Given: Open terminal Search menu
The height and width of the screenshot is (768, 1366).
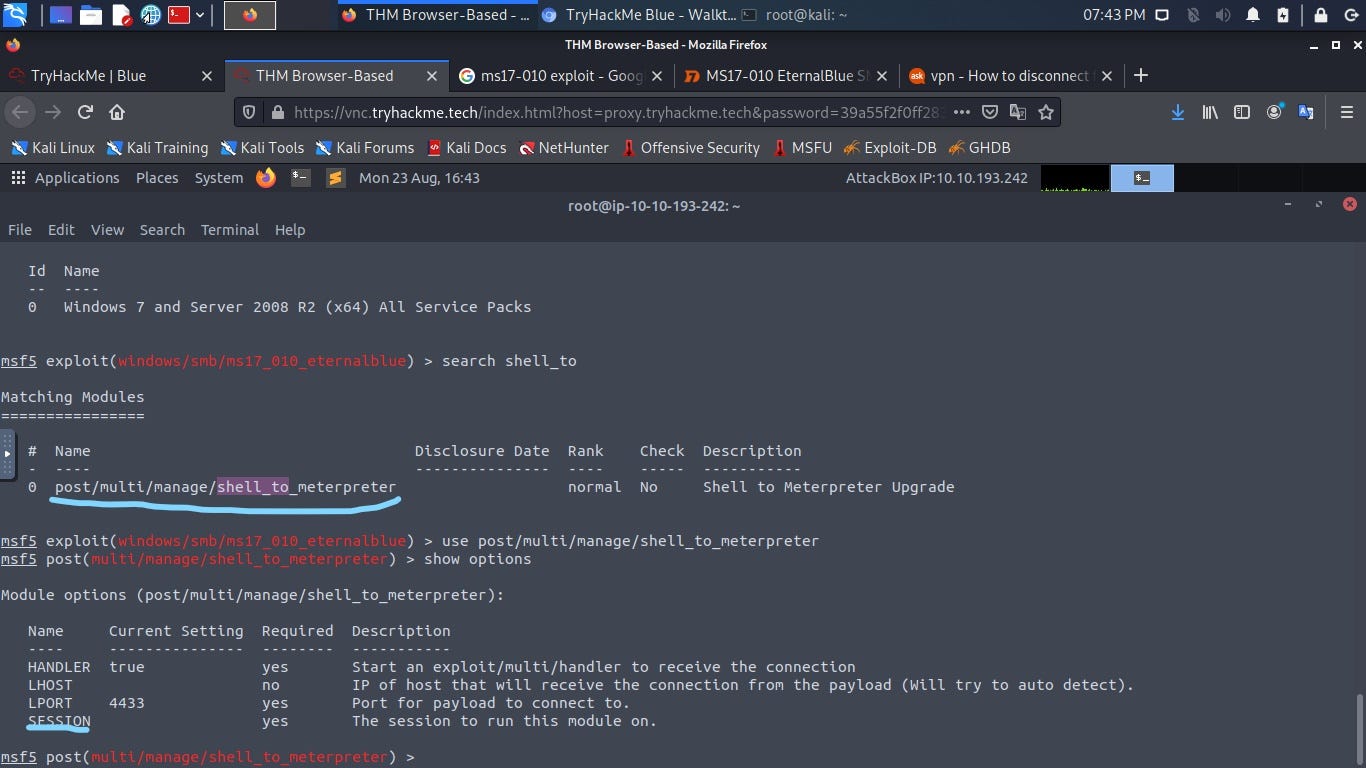Looking at the screenshot, I should (x=162, y=230).
